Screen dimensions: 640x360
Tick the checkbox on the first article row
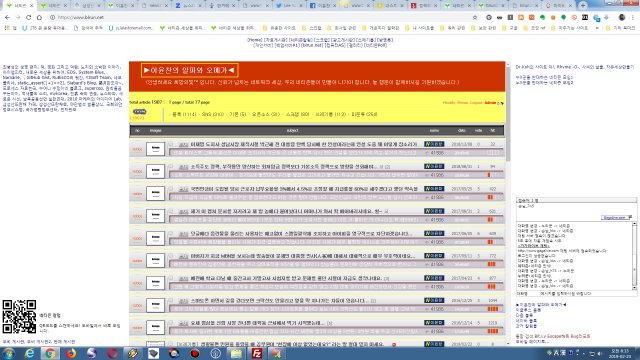(x=171, y=144)
